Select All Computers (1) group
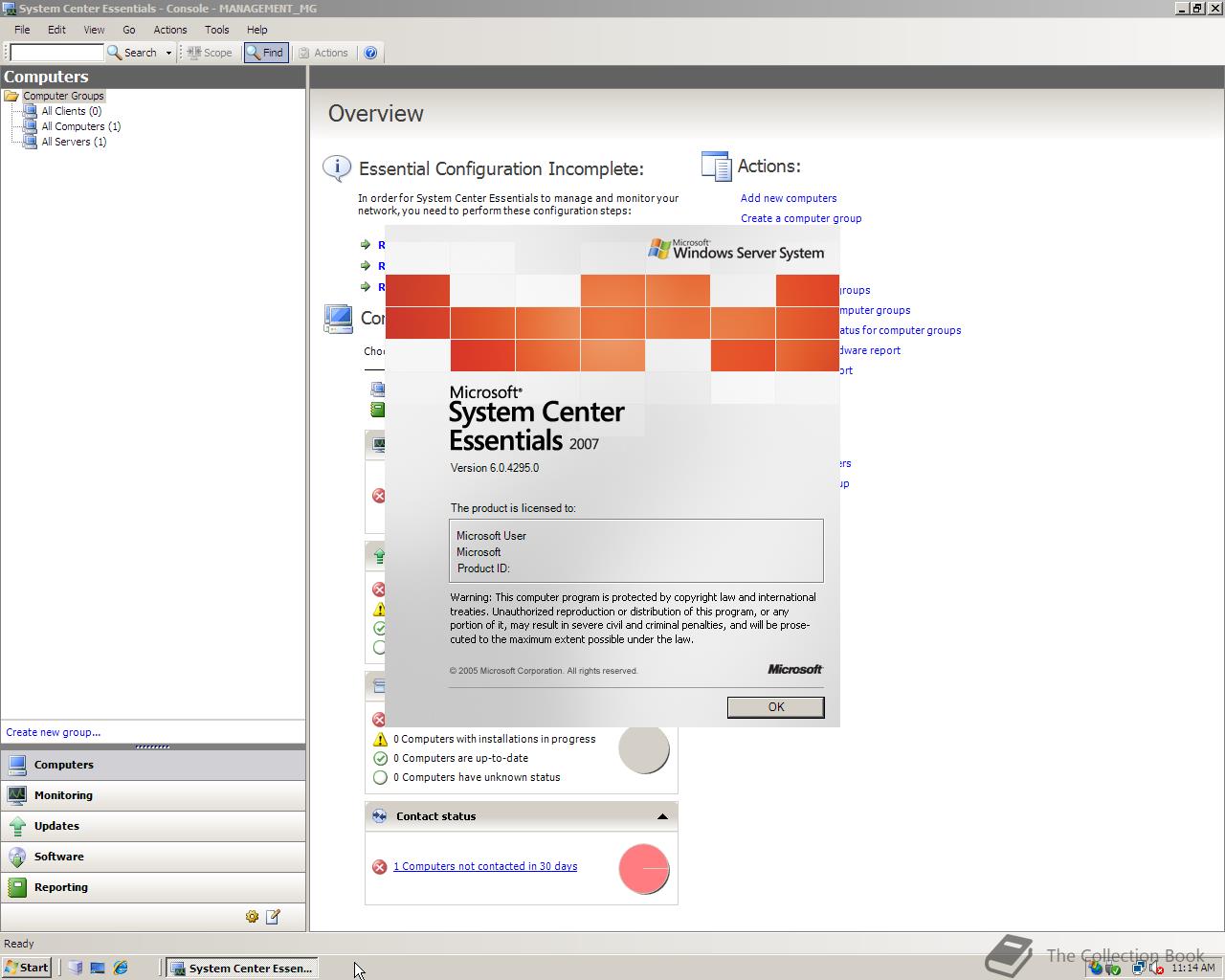 80,126
